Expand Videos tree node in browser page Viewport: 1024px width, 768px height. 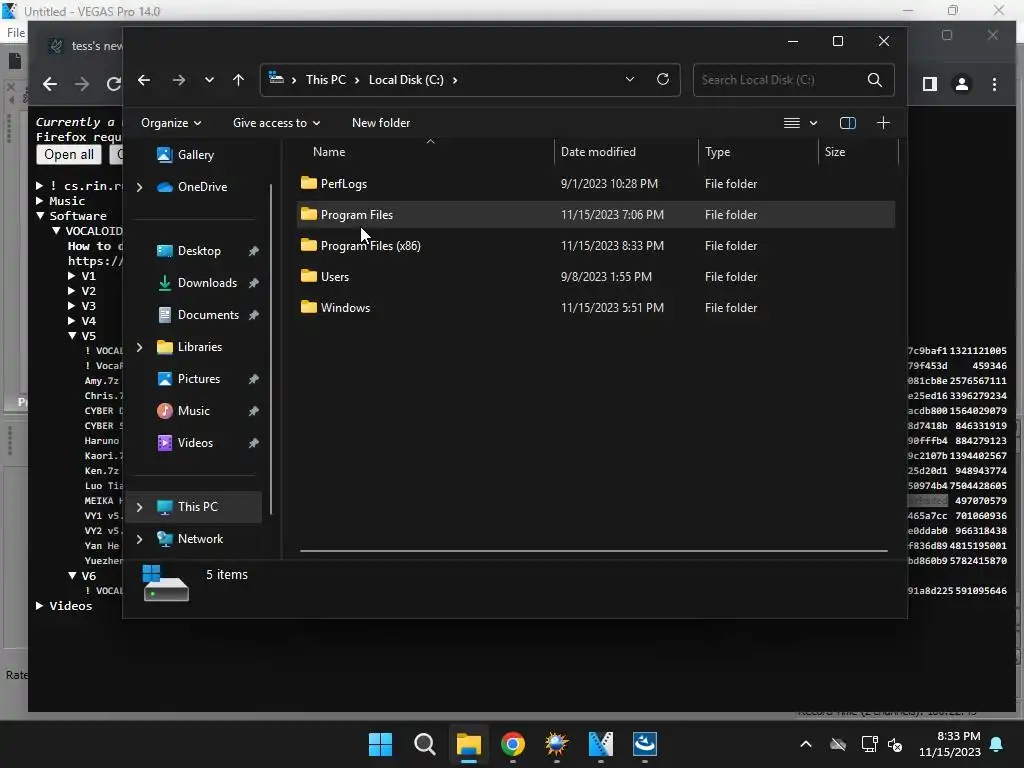40,605
